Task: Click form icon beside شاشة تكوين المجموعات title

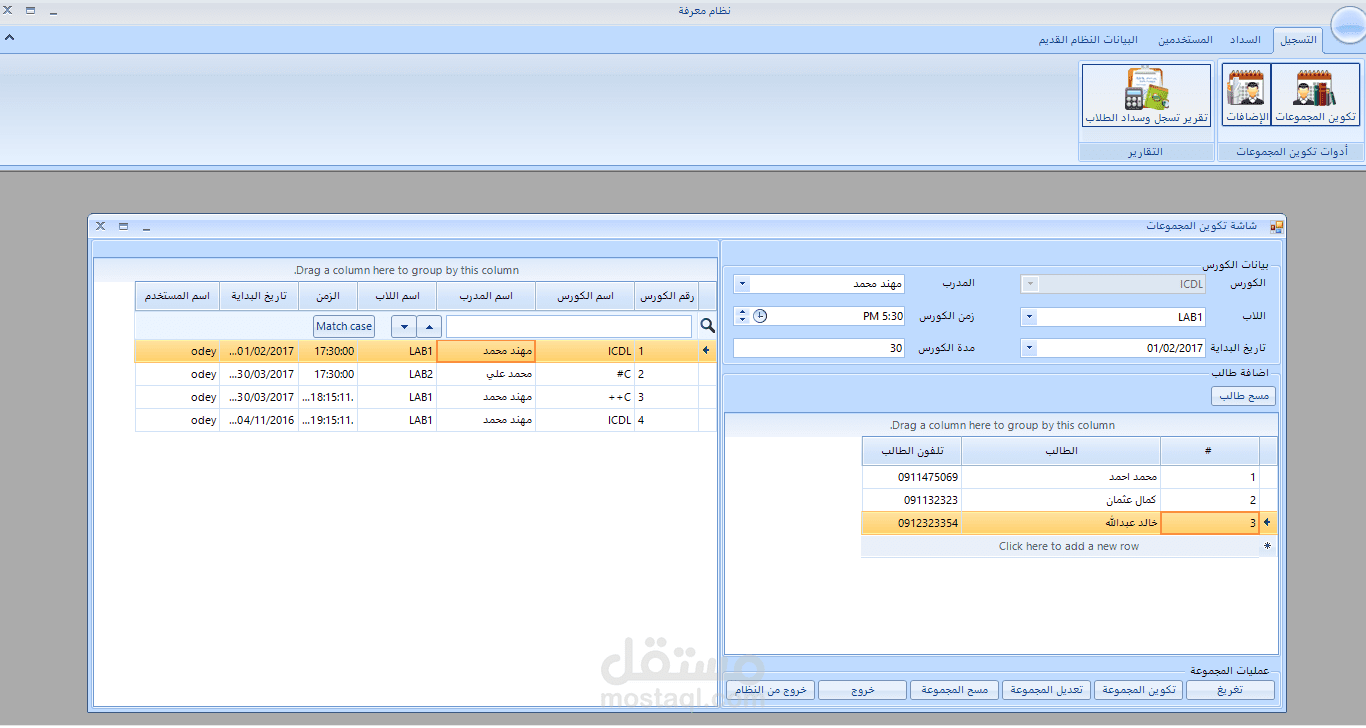Action: coord(1276,227)
